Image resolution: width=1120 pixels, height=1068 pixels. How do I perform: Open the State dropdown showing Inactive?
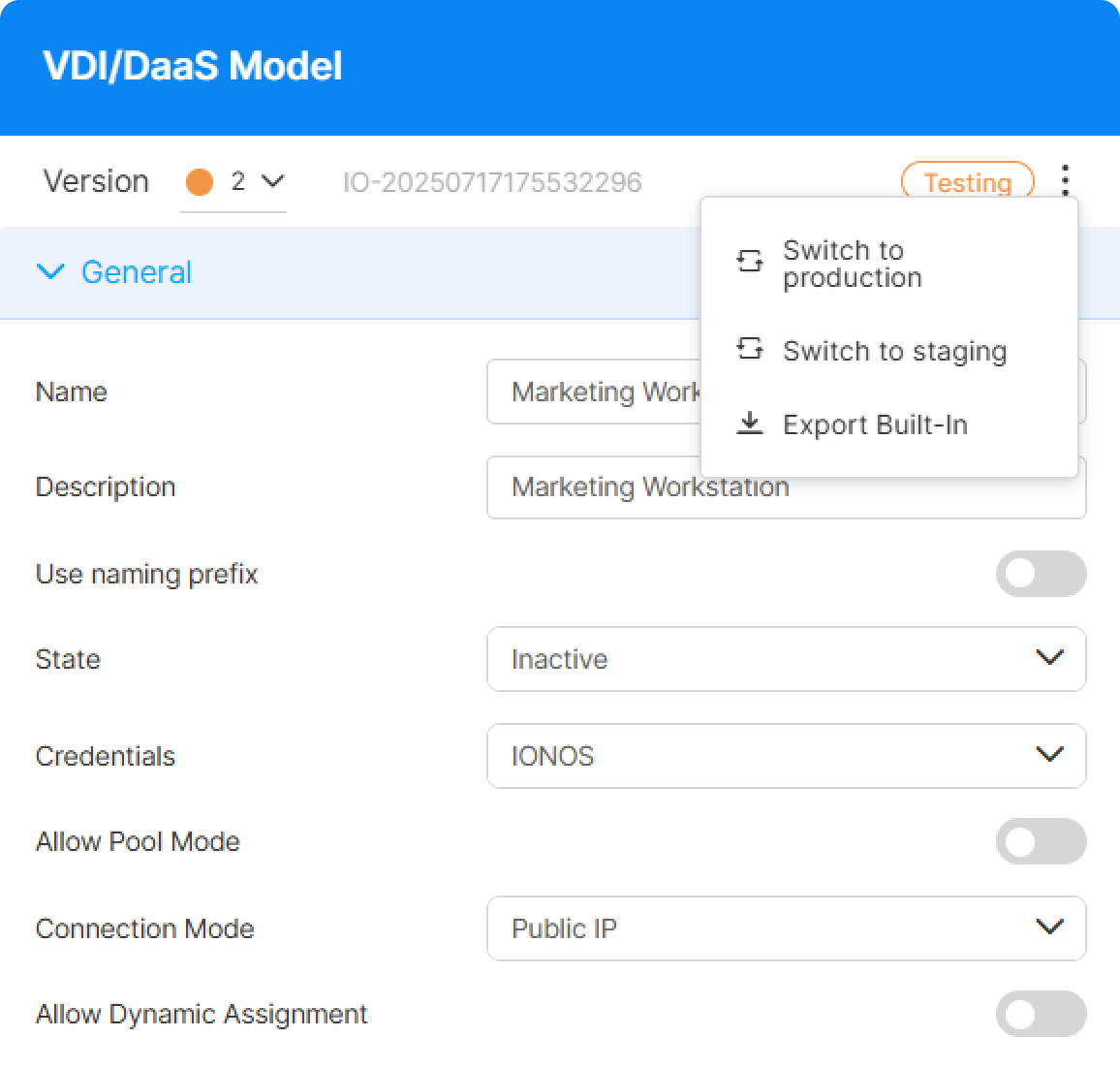click(786, 659)
